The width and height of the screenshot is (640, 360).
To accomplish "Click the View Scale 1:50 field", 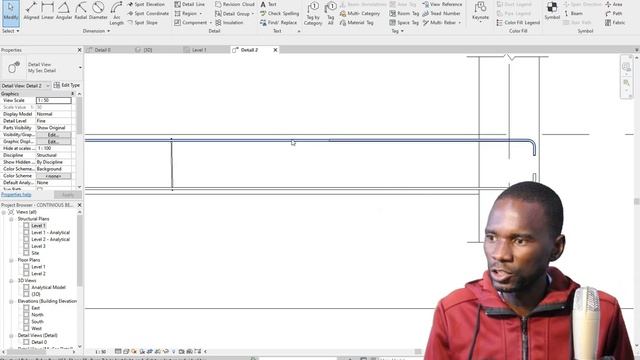I will pos(53,100).
